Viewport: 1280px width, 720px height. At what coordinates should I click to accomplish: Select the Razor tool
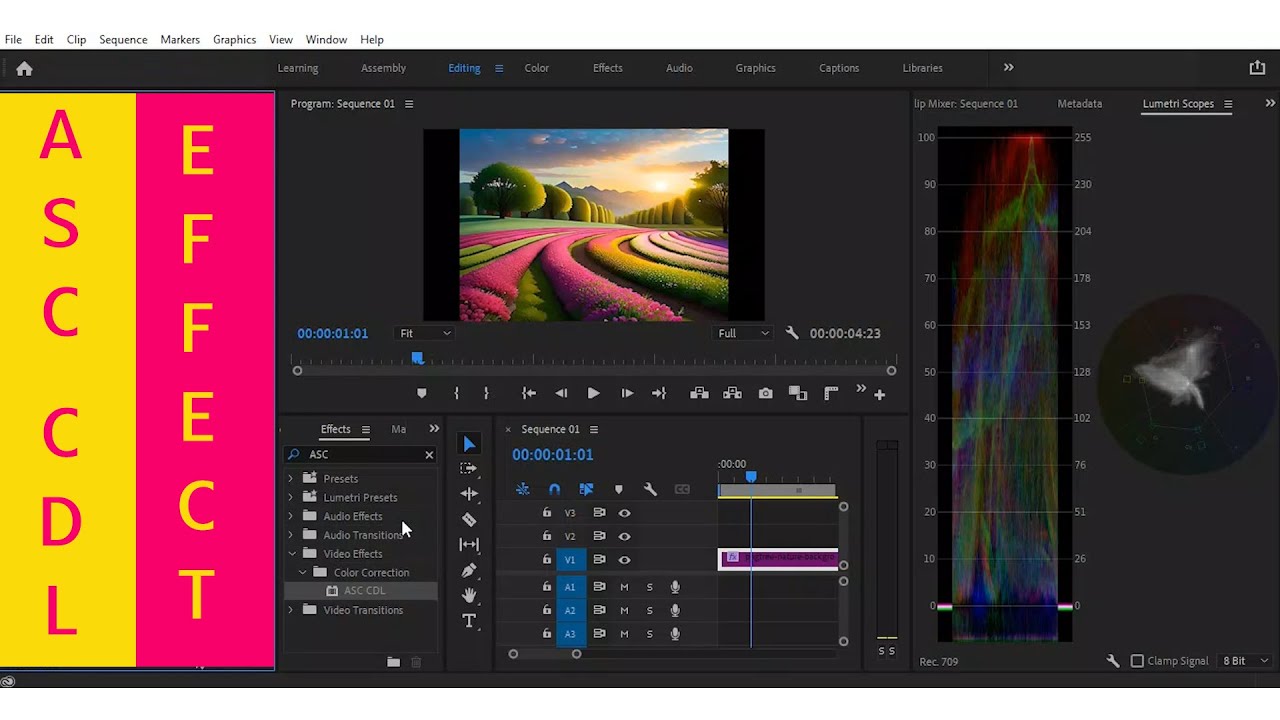point(469,519)
